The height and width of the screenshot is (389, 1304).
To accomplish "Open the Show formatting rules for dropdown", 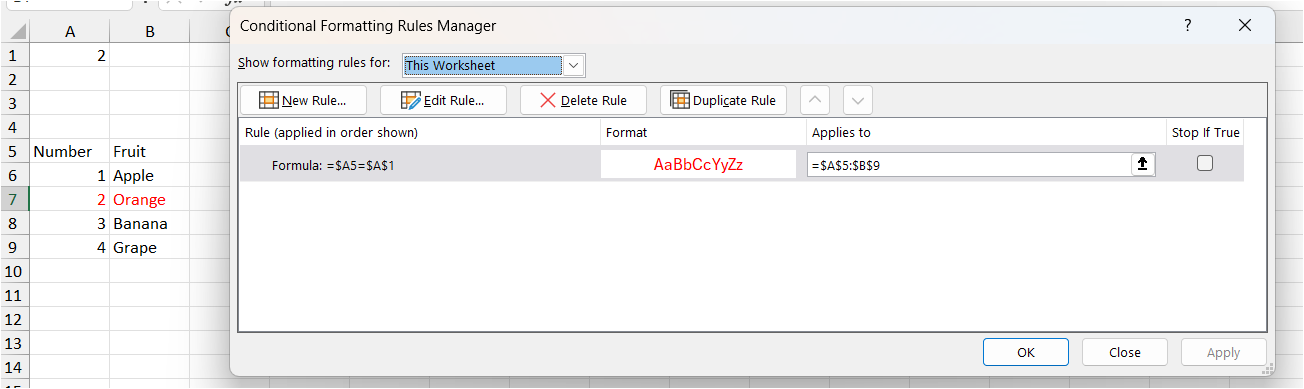I will pos(574,66).
